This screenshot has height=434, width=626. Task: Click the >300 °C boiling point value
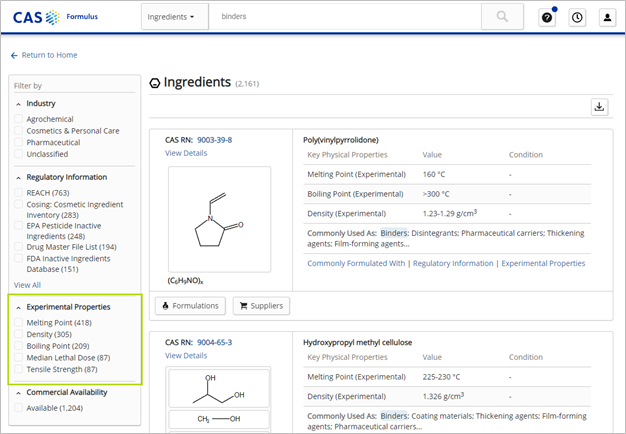[x=436, y=194]
